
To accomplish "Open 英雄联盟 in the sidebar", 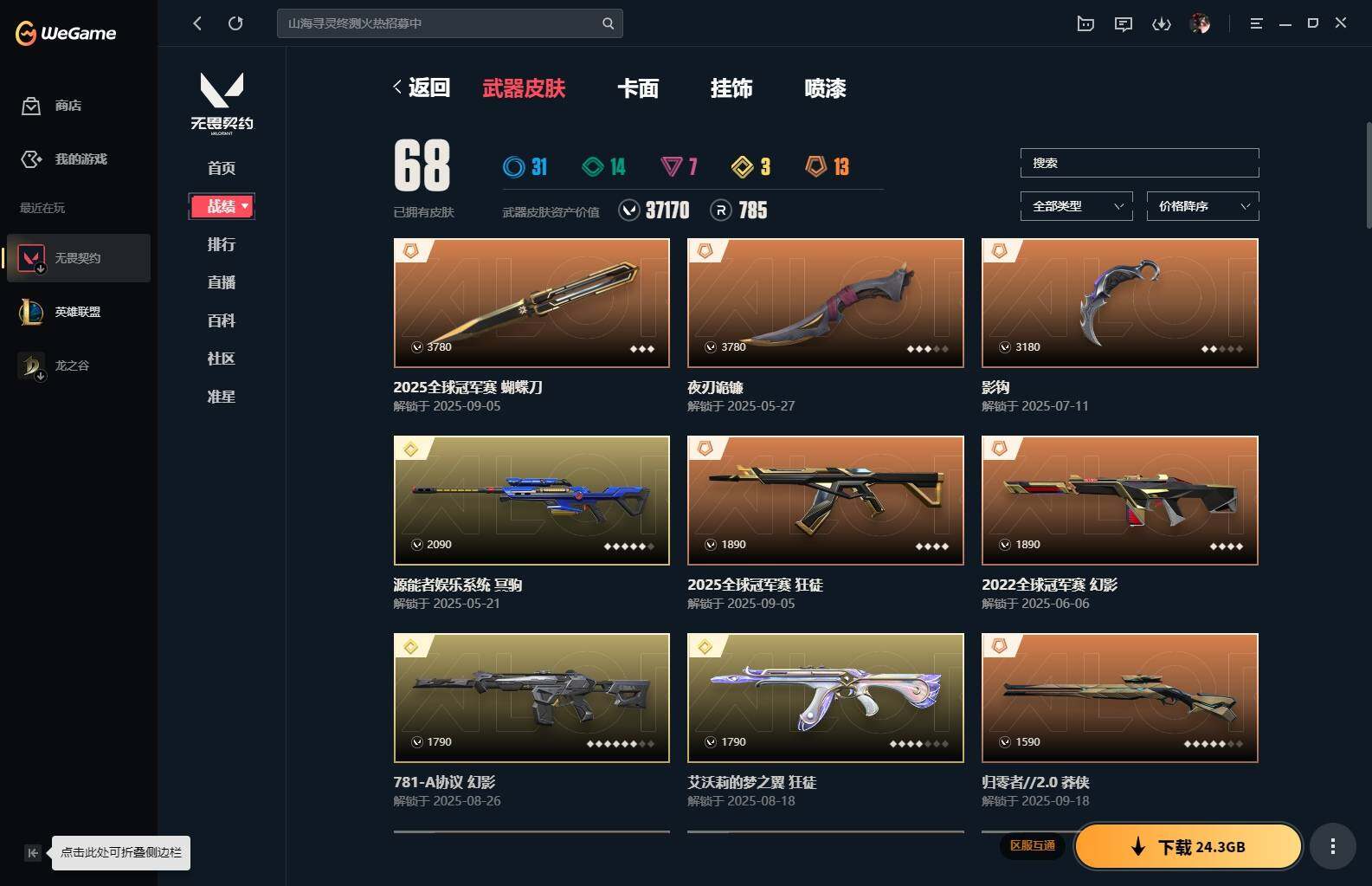I will (x=79, y=312).
